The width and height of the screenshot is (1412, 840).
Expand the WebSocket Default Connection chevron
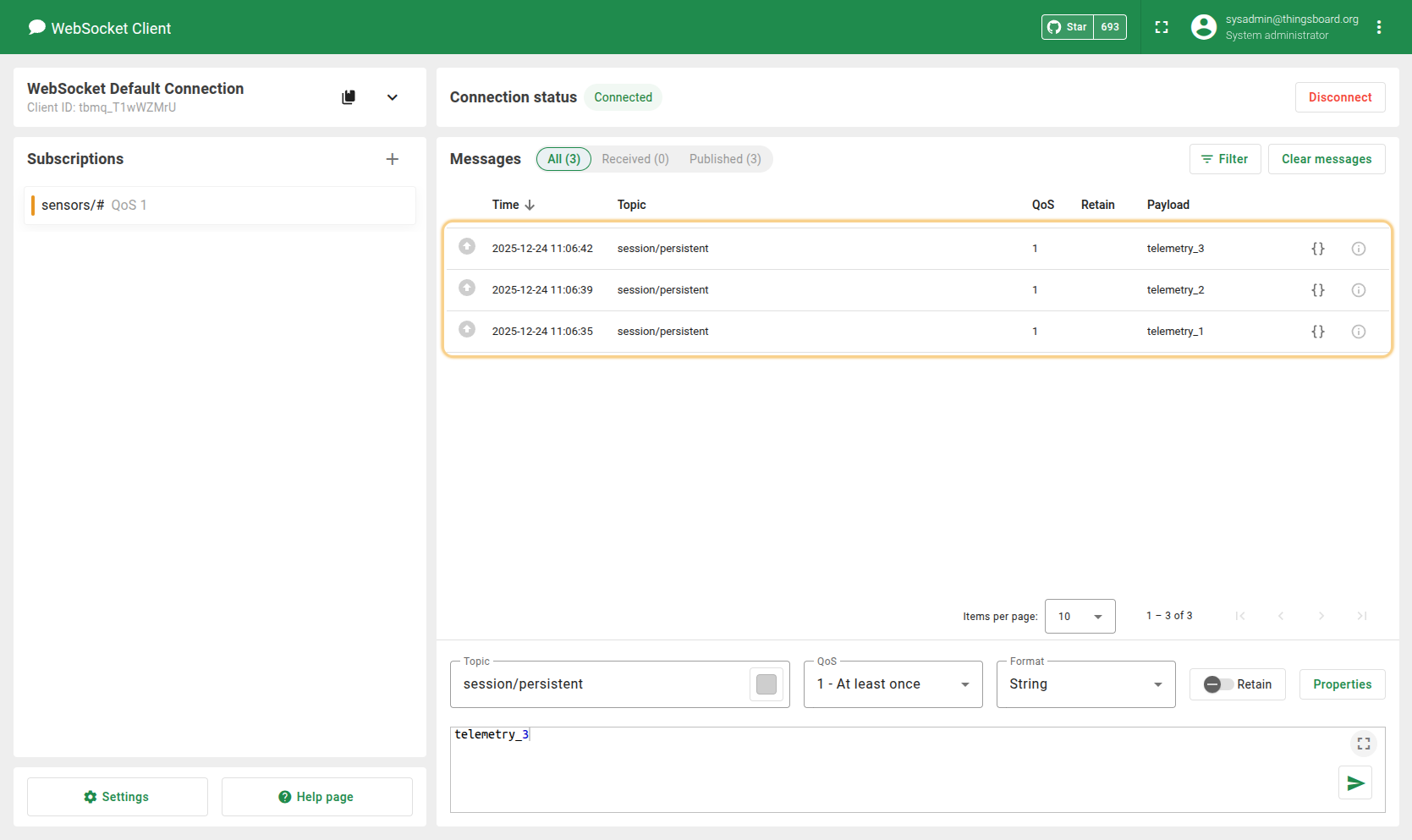[393, 97]
